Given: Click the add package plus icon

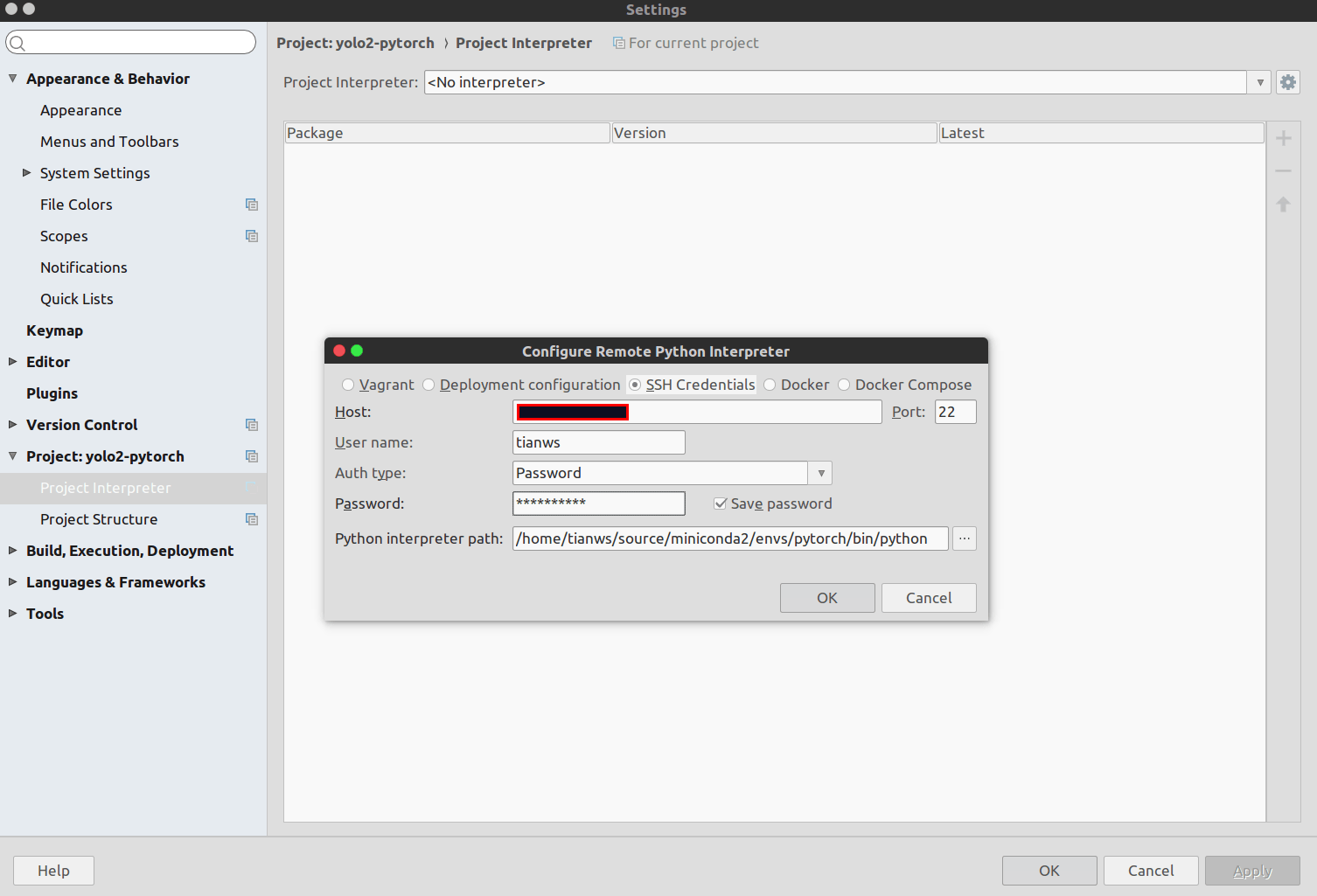Looking at the screenshot, I should point(1283,138).
